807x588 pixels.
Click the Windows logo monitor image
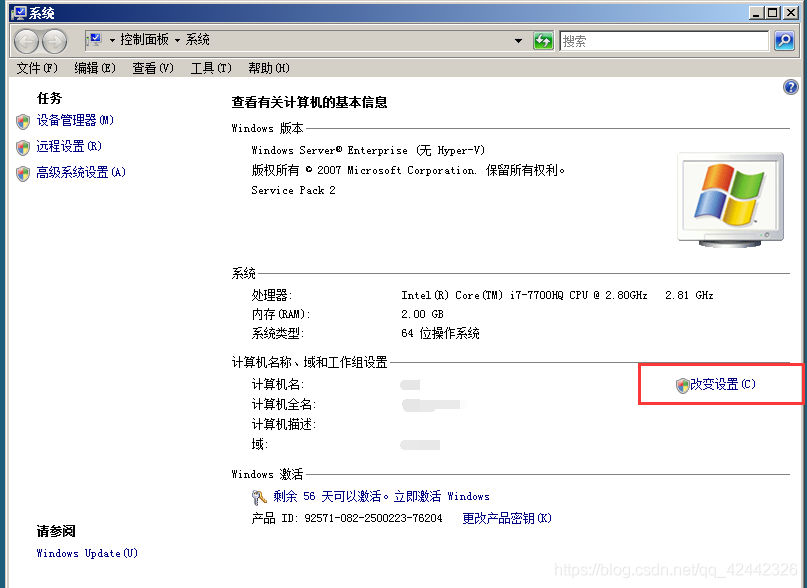730,199
